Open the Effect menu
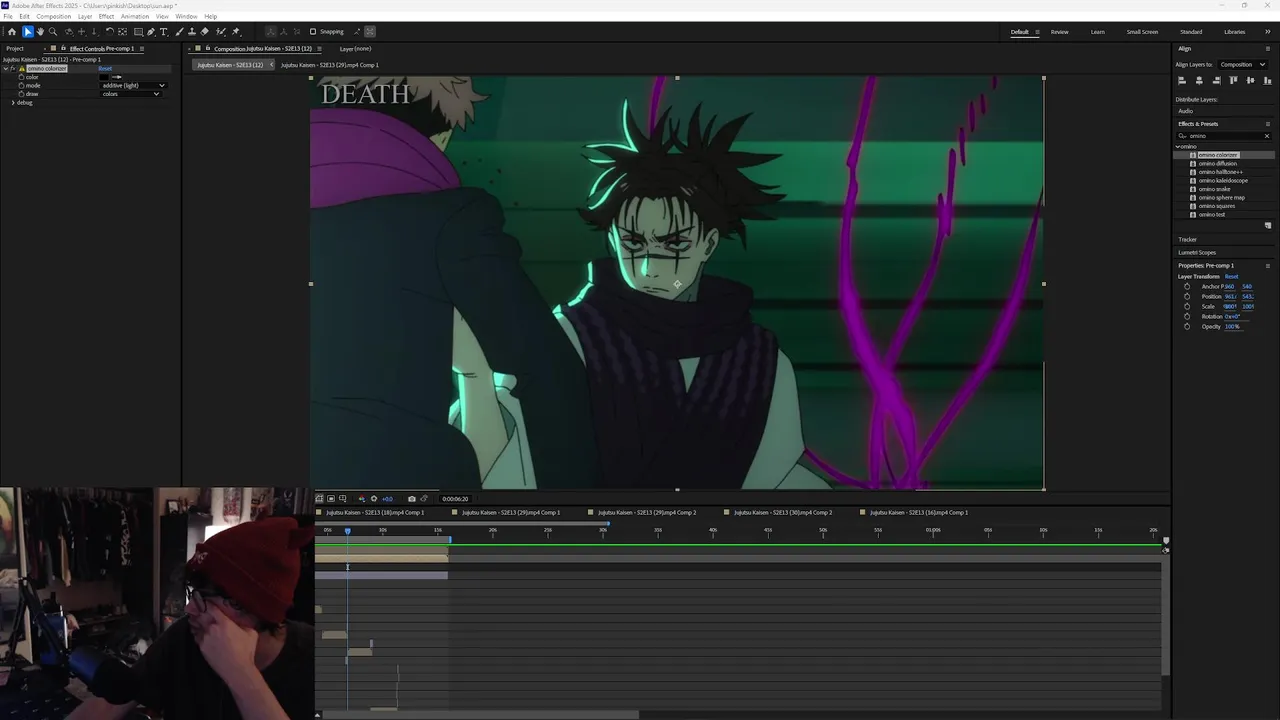 [x=106, y=16]
